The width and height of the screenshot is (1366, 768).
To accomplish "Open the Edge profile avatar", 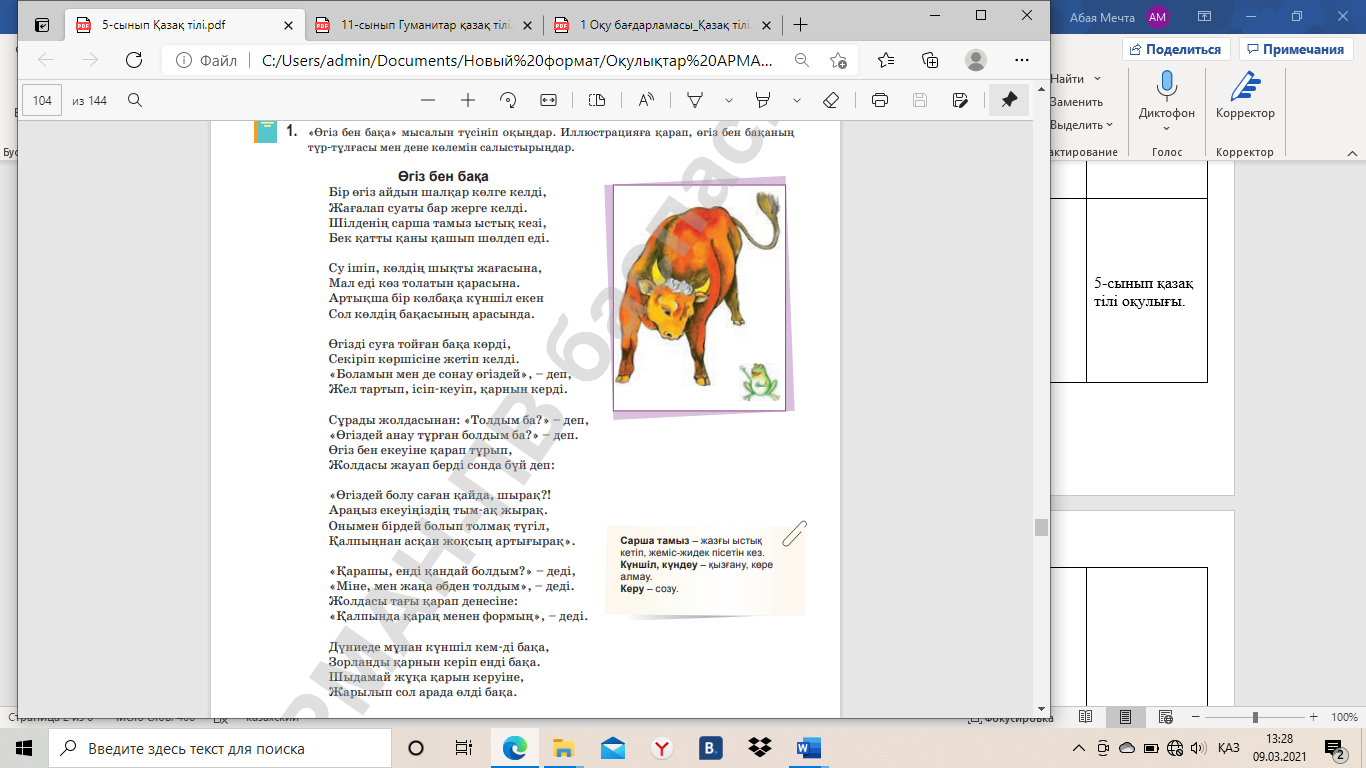I will pyautogui.click(x=976, y=60).
